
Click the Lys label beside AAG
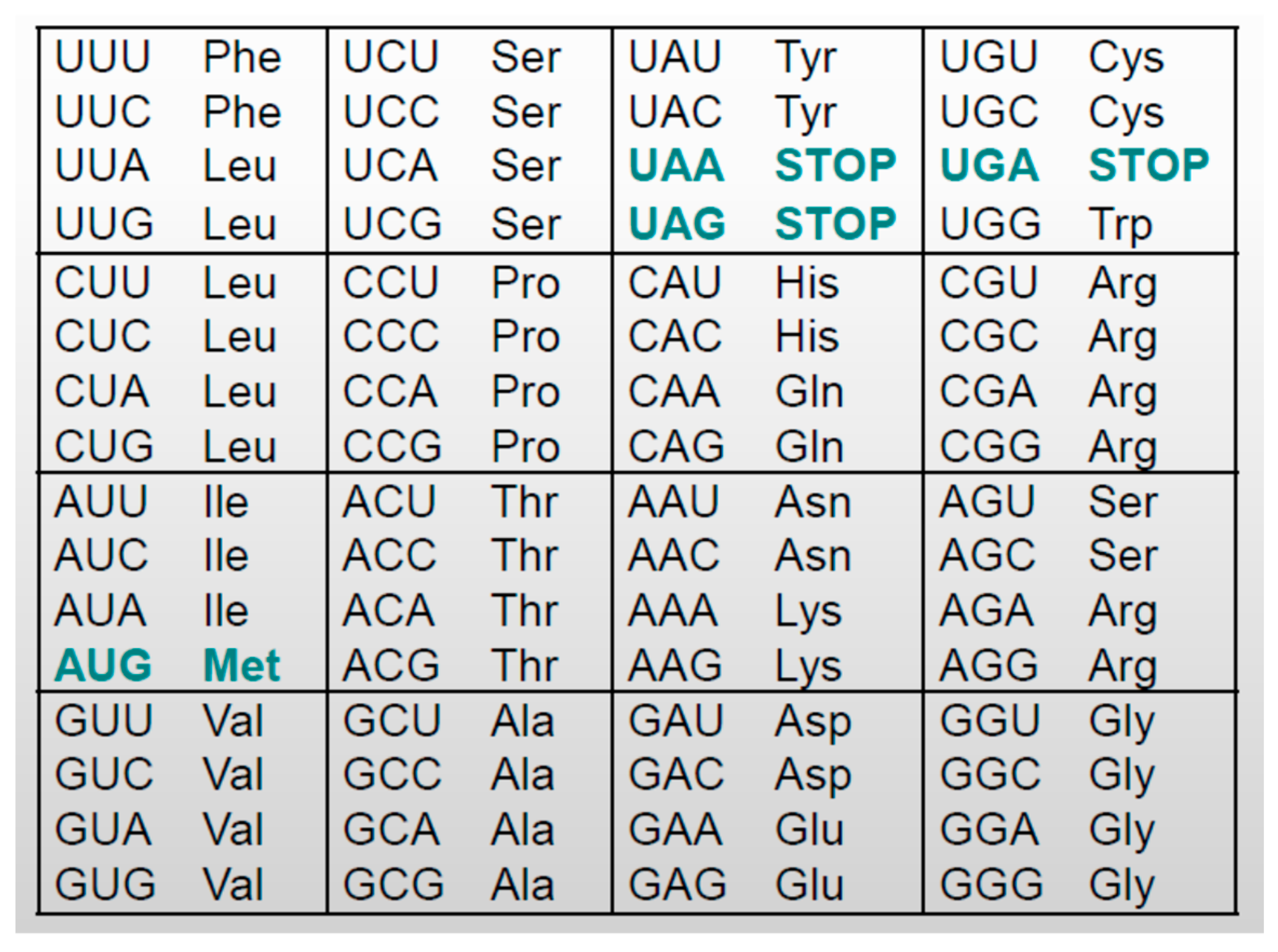click(x=808, y=666)
